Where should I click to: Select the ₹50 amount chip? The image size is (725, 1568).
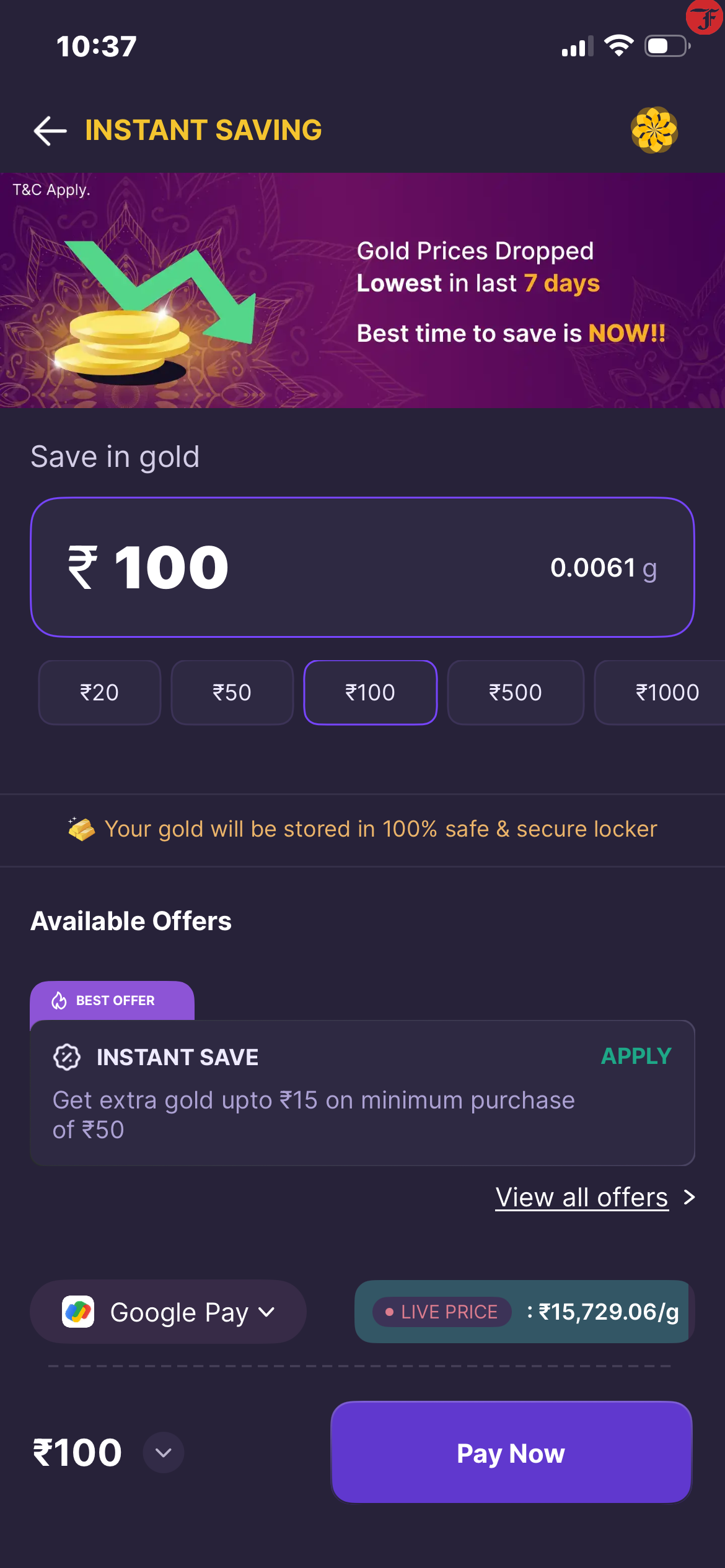point(232,692)
